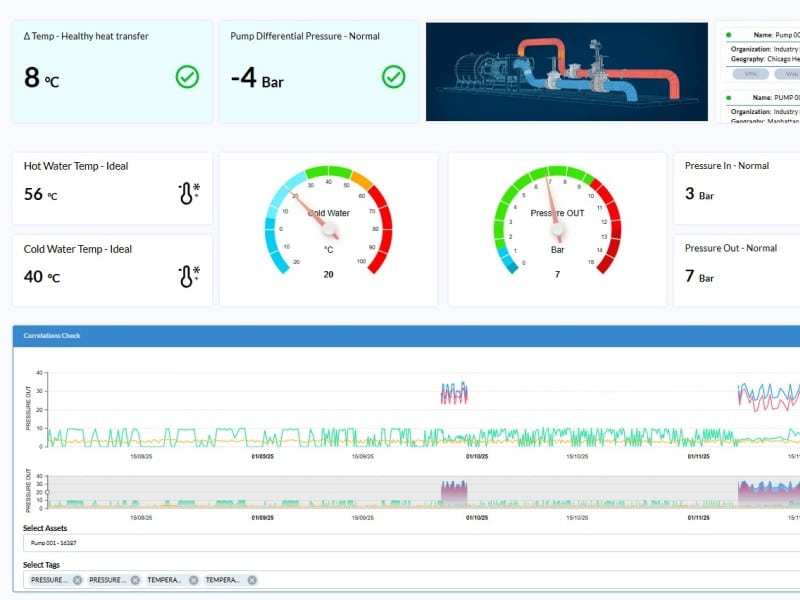The width and height of the screenshot is (800, 600).
Task: Remove the last TEMPERA tag chip
Action: pyautogui.click(x=252, y=580)
